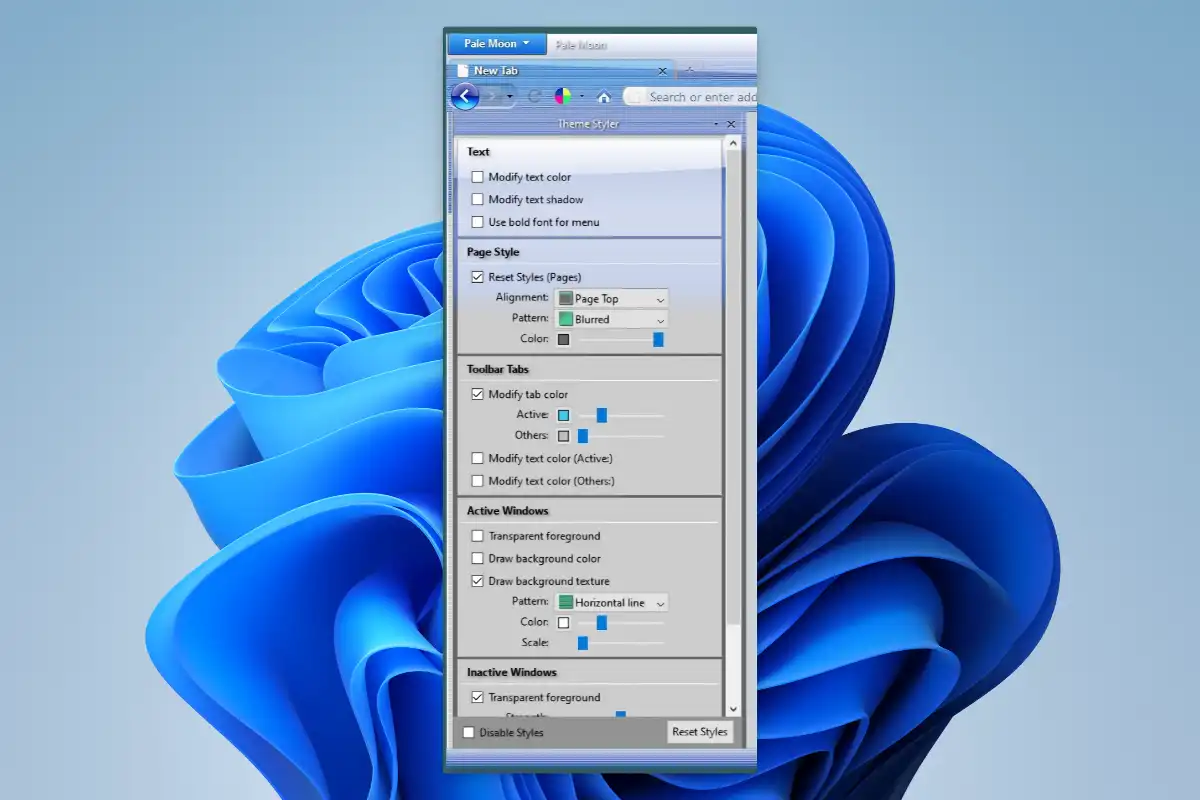Click the Page Style Color swatch
The width and height of the screenshot is (1200, 800).
pyautogui.click(x=565, y=339)
